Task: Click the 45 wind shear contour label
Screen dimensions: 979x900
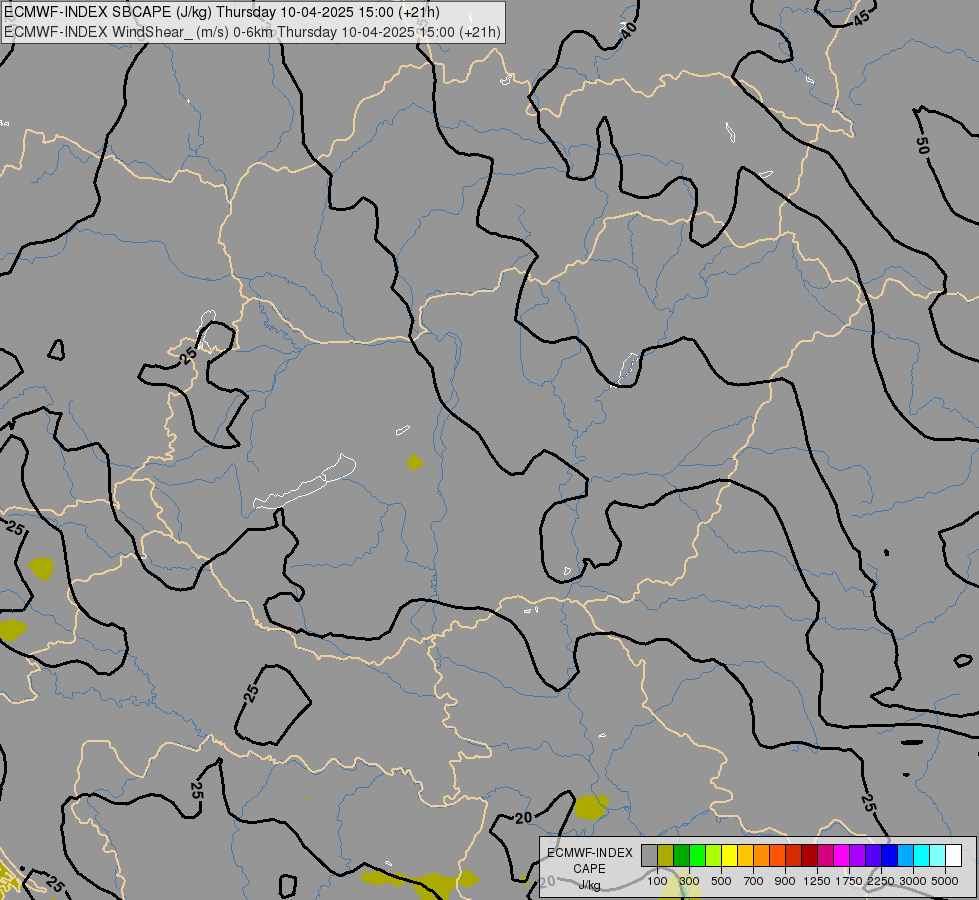Action: (x=861, y=18)
